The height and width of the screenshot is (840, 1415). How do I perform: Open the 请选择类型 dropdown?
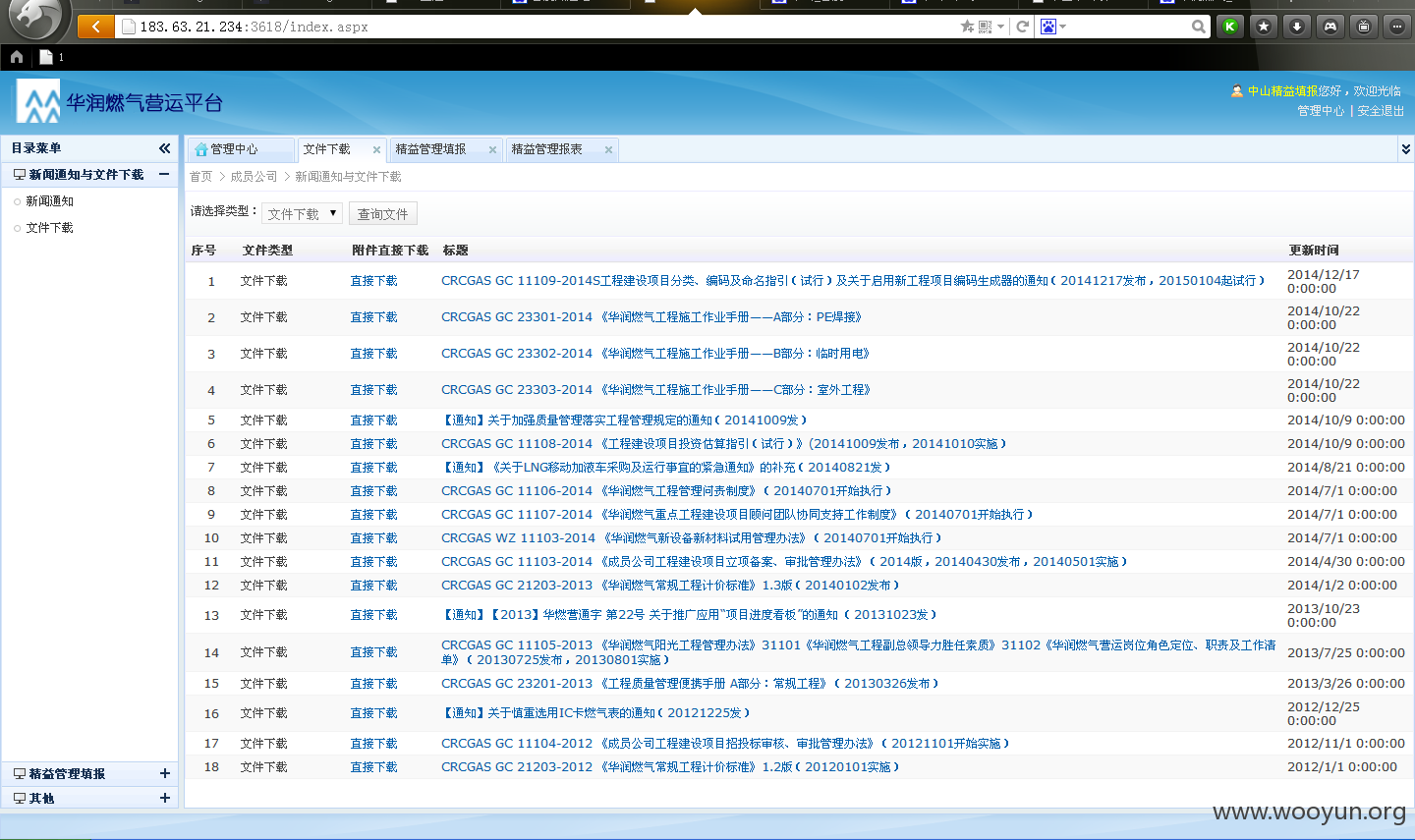[x=302, y=213]
